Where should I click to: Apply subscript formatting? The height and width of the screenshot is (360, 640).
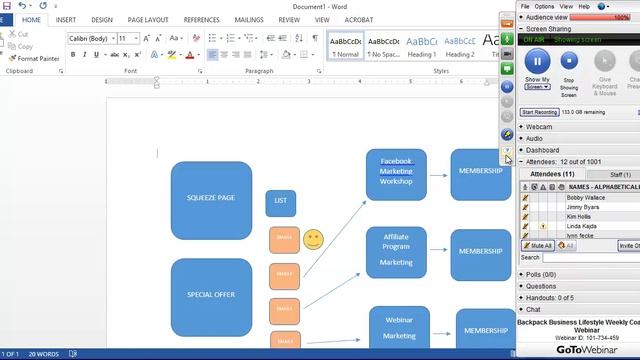pyautogui.click(x=127, y=55)
